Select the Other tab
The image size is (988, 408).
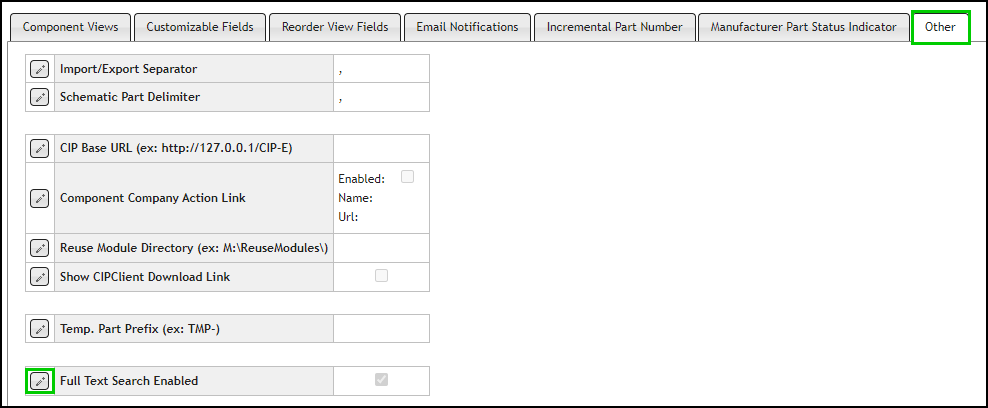tap(940, 27)
